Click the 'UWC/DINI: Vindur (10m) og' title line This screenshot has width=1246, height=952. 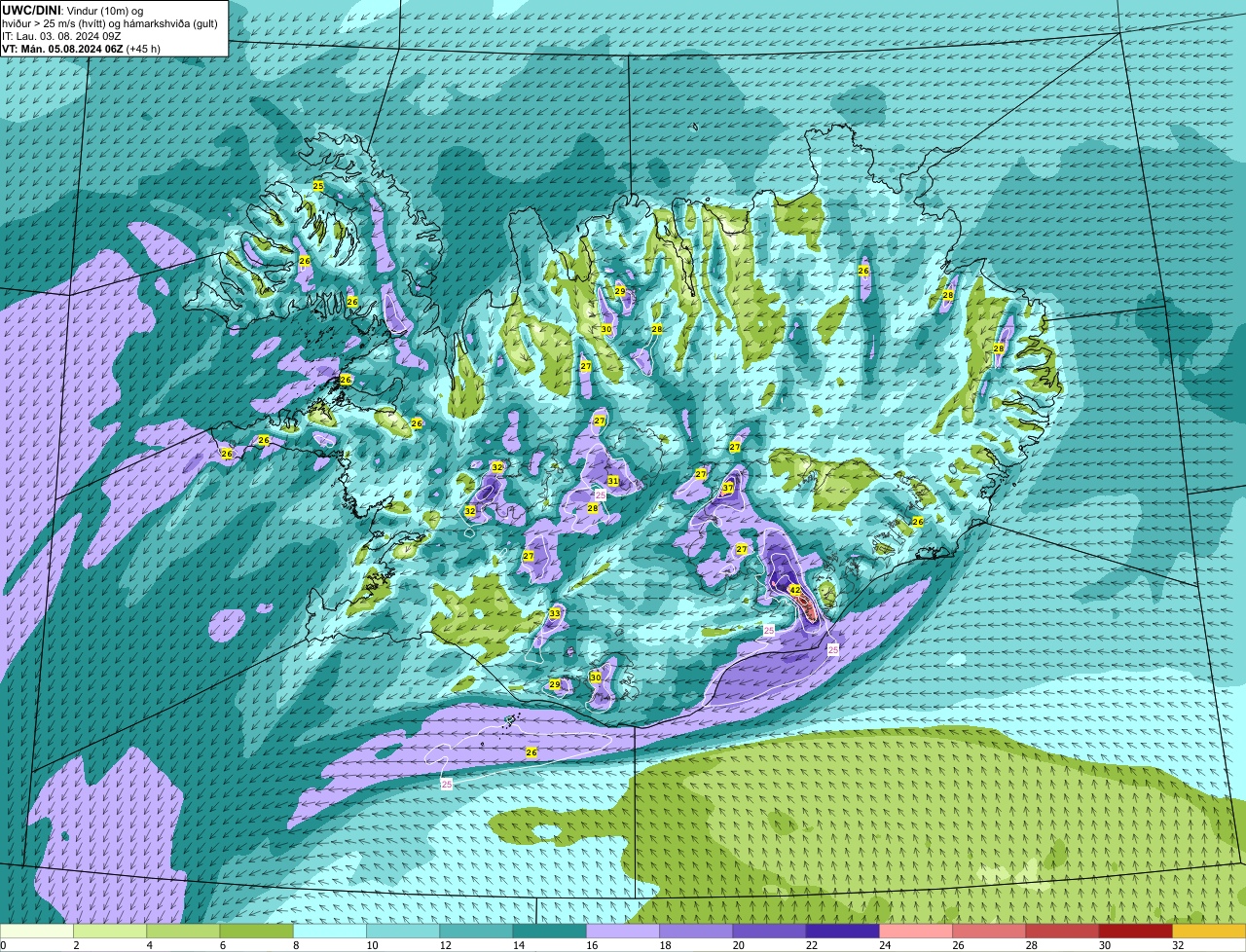point(73,10)
